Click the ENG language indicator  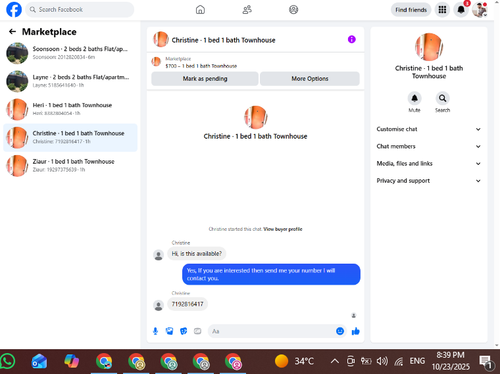click(417, 361)
